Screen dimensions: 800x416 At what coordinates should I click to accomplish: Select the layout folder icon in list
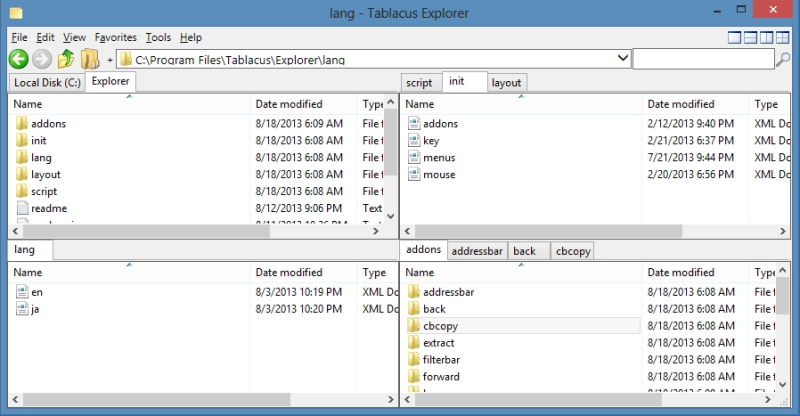click(x=21, y=174)
